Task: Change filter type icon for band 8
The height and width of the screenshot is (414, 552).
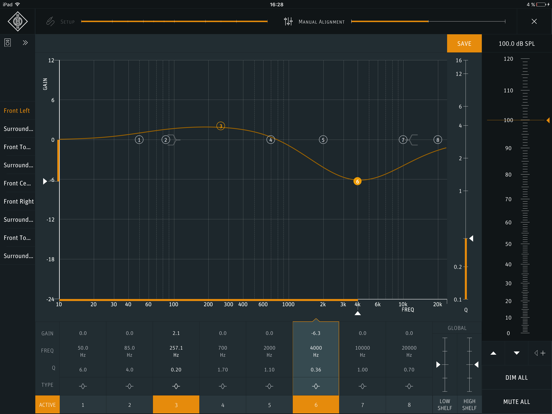Action: click(409, 386)
